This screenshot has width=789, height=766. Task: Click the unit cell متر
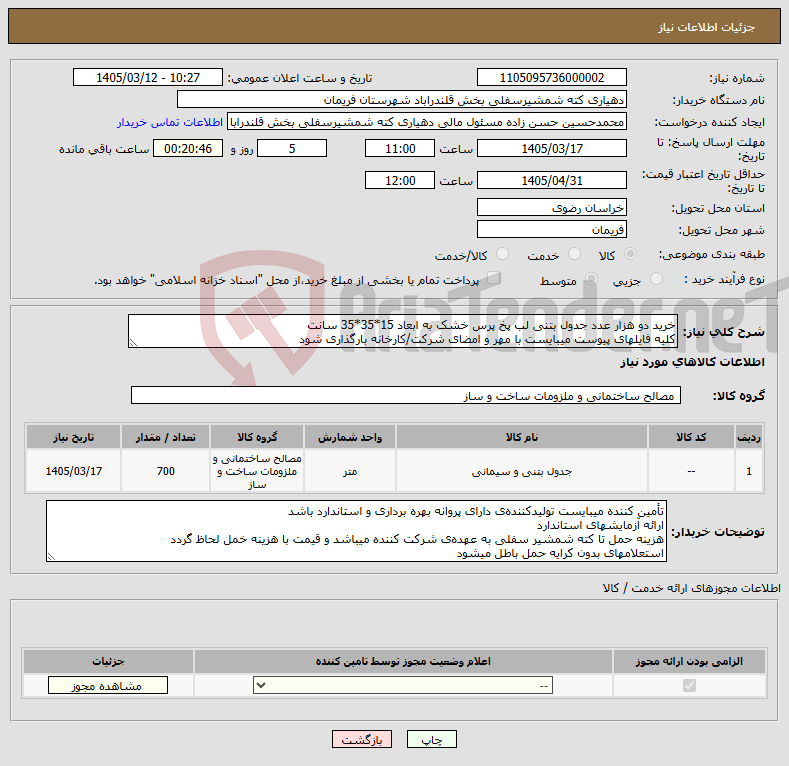click(x=350, y=471)
